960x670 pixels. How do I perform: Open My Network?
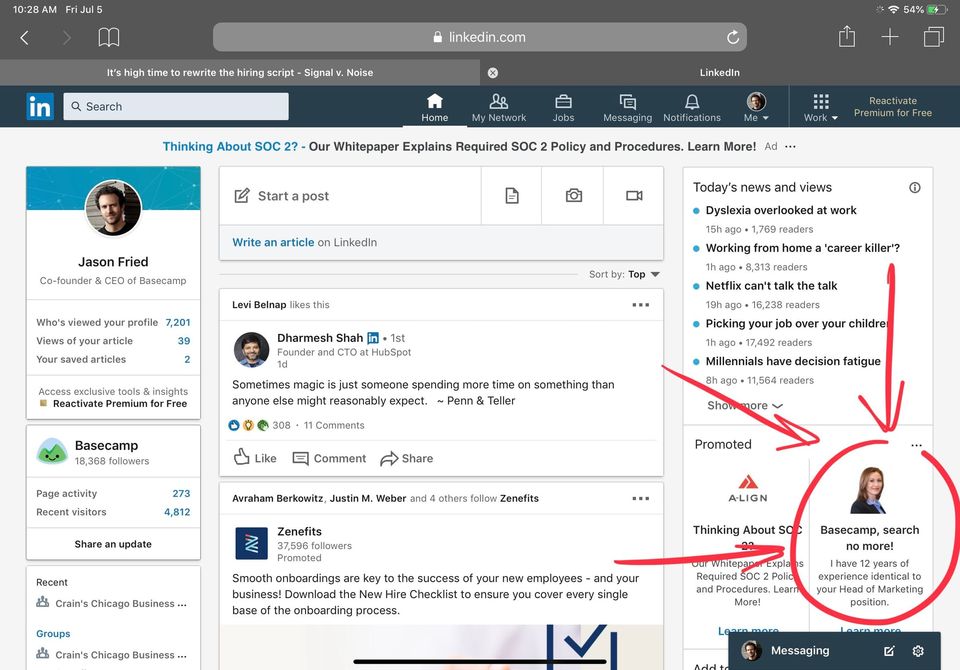(499, 108)
